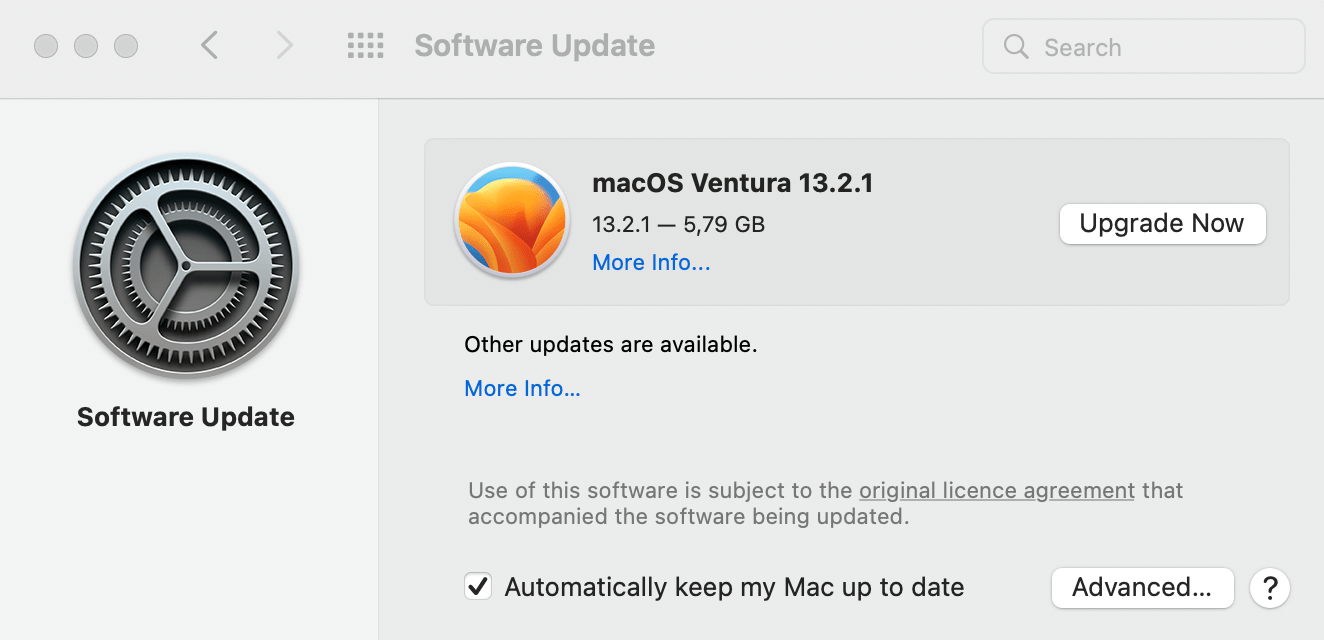The width and height of the screenshot is (1324, 640).
Task: Open More Info for macOS Ventura 13.2.1
Action: (651, 262)
